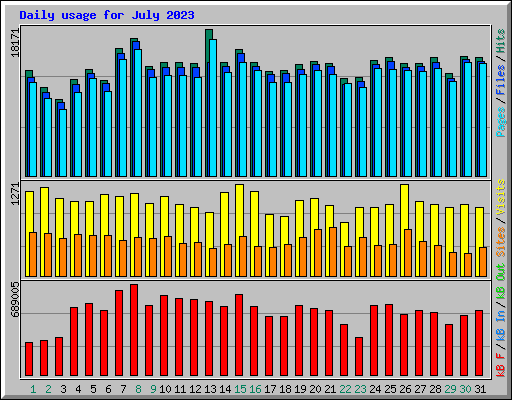Click the 'kB F' legend label
512x400 pixels.
[501, 364]
